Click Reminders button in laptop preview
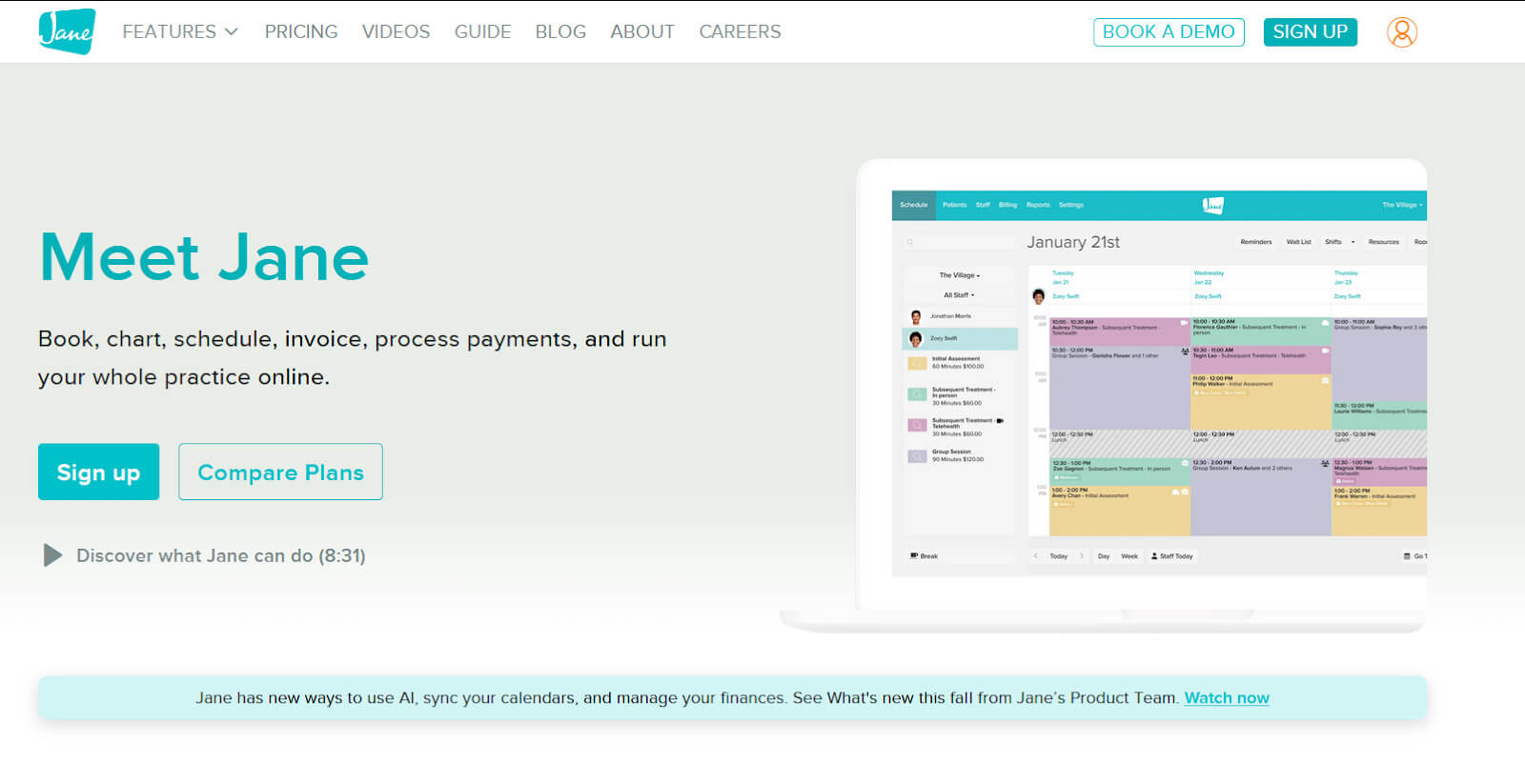The height and width of the screenshot is (784, 1525). tap(1256, 242)
